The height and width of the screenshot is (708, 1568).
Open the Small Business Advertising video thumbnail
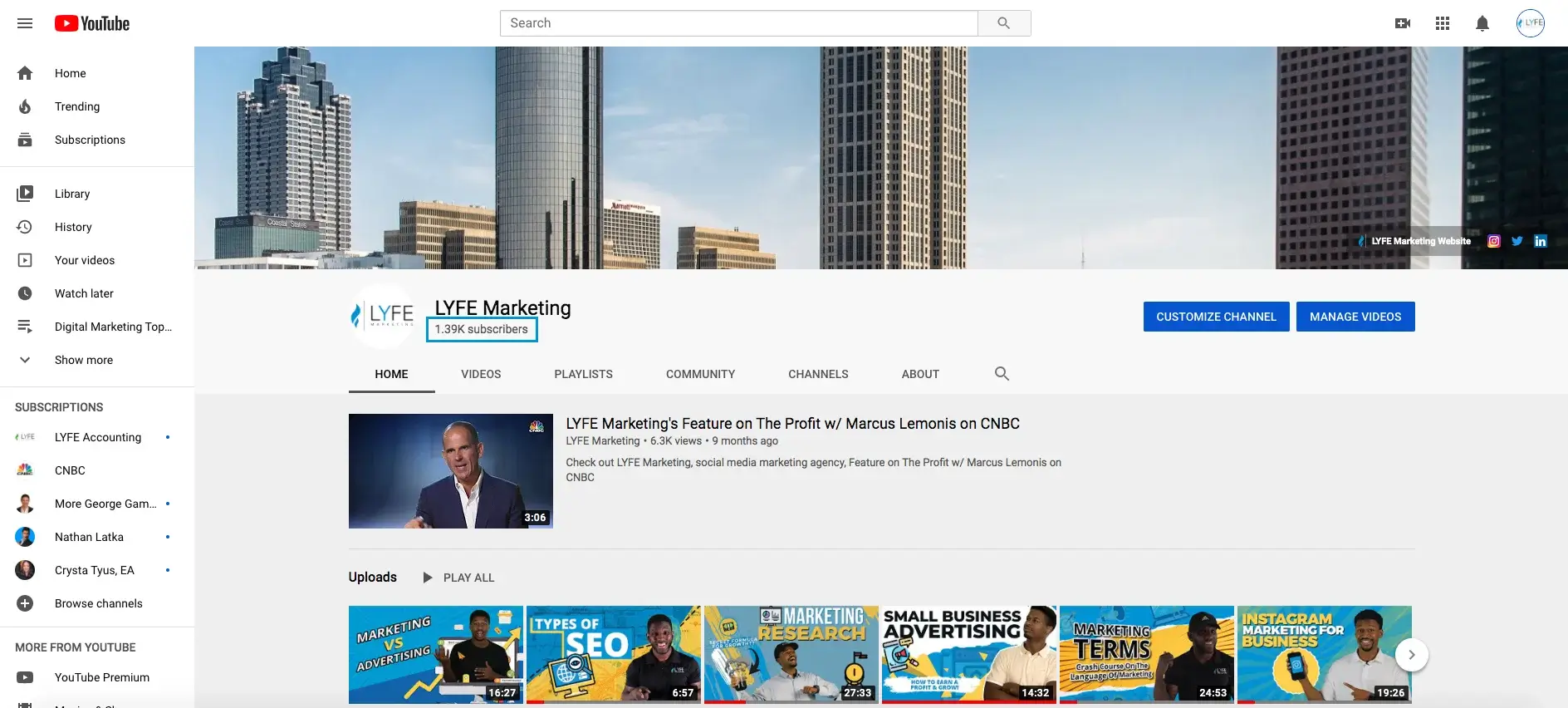coord(969,655)
